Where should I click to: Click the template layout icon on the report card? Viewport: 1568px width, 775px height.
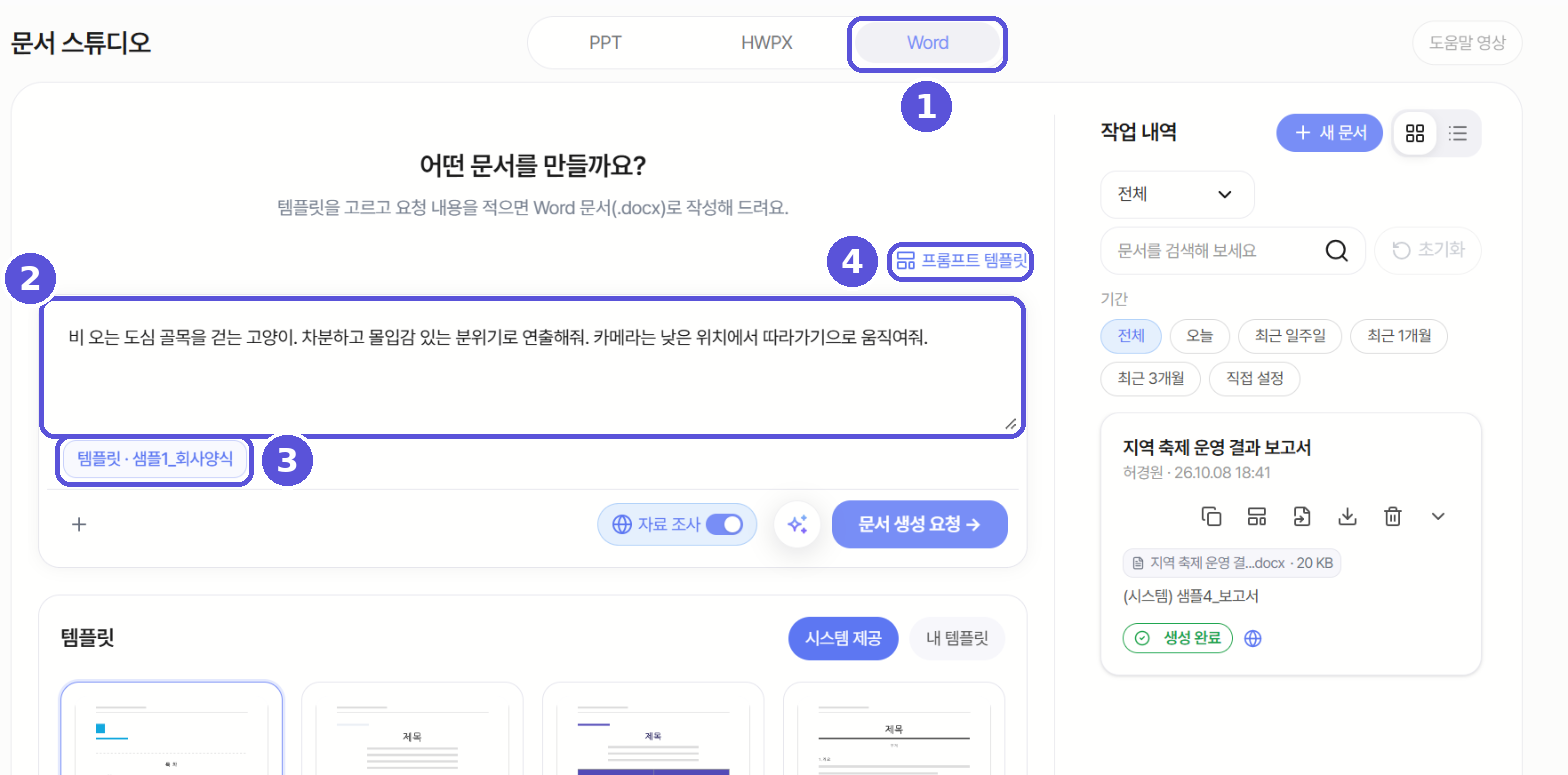point(1257,516)
